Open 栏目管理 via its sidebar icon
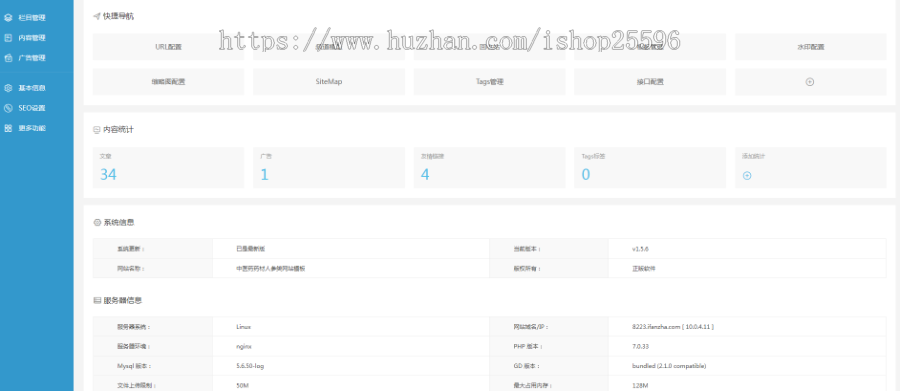Image resolution: width=900 pixels, height=391 pixels. point(8,18)
